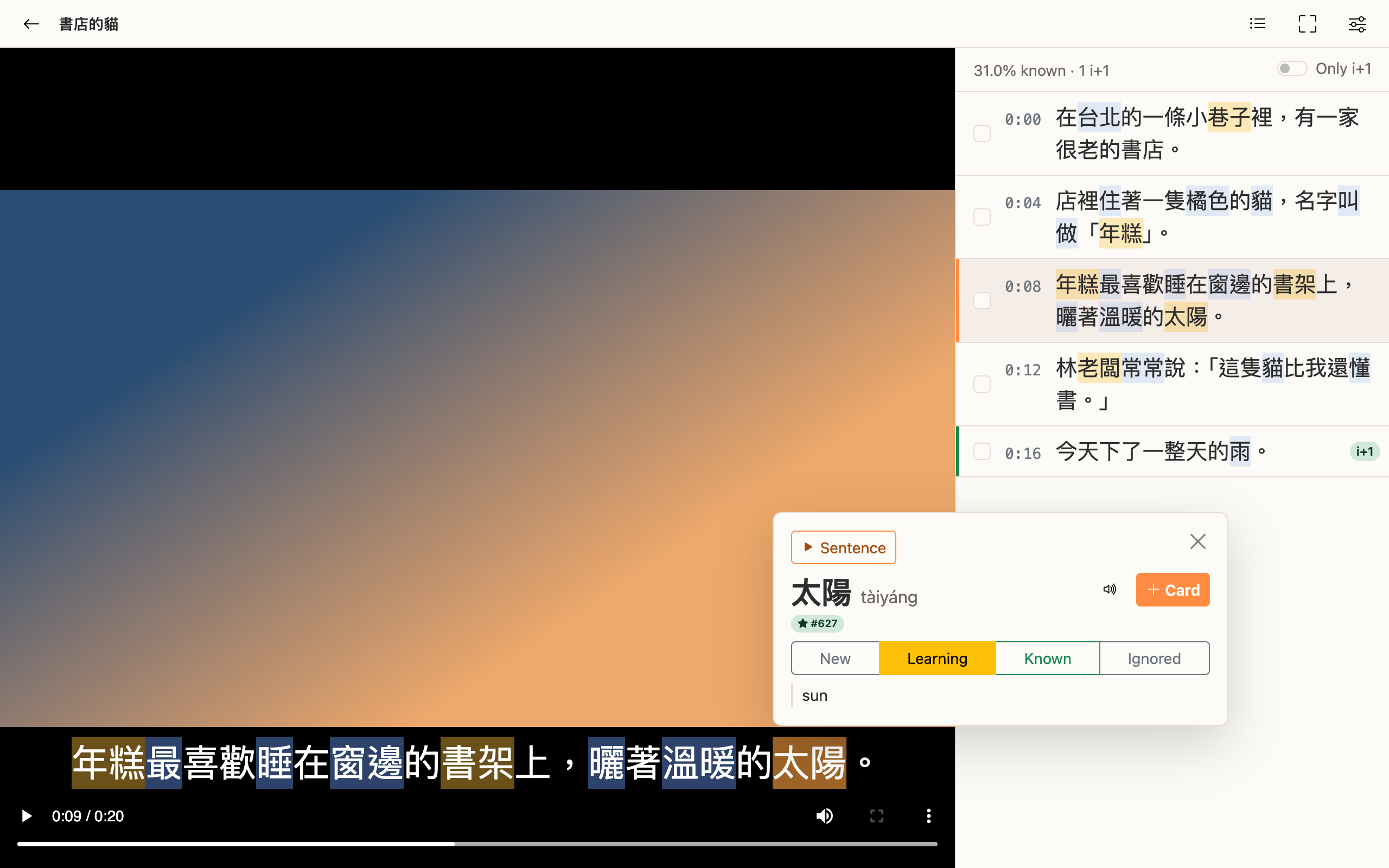
Task: Close the word popup
Action: tap(1198, 541)
